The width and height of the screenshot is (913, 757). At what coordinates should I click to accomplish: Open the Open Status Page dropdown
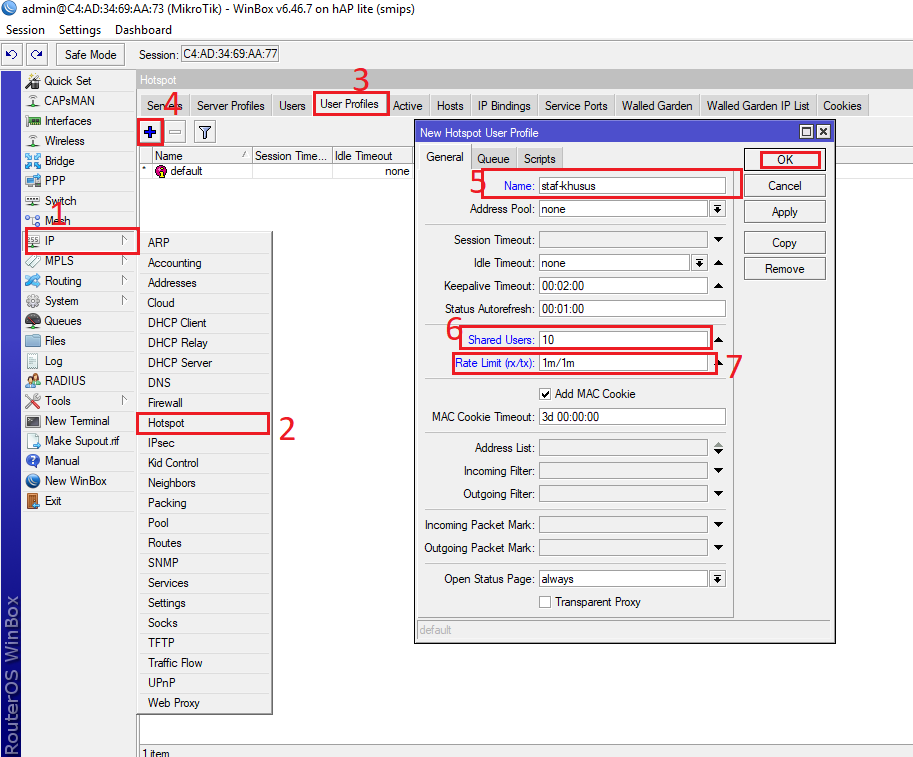tap(717, 579)
